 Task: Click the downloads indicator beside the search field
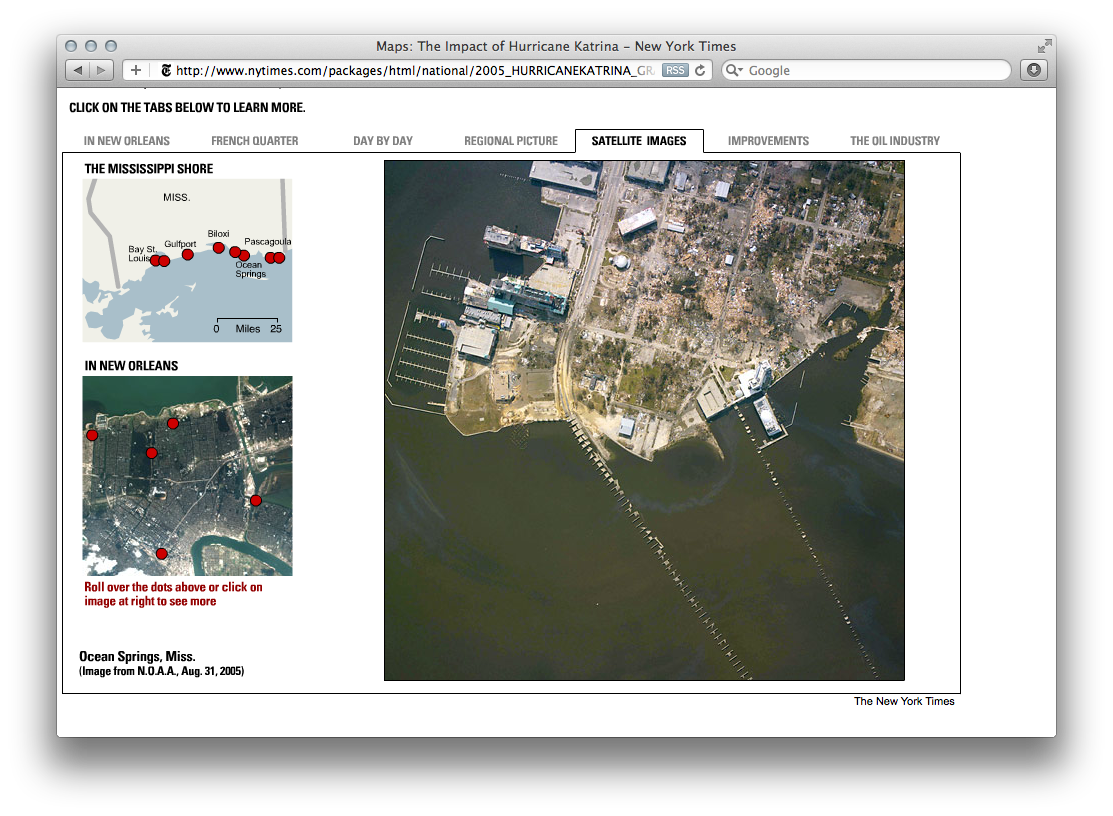coord(1034,70)
